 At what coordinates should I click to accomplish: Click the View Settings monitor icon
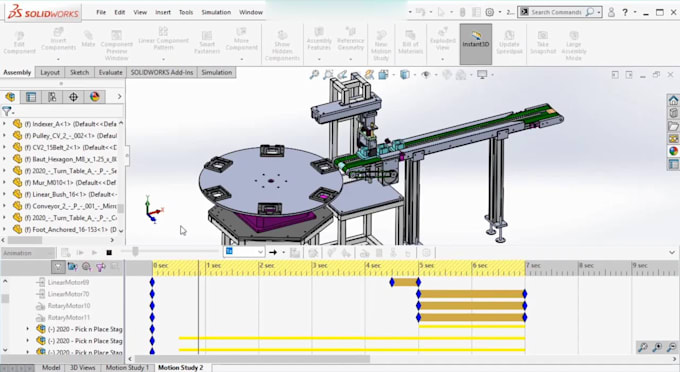pos(482,75)
